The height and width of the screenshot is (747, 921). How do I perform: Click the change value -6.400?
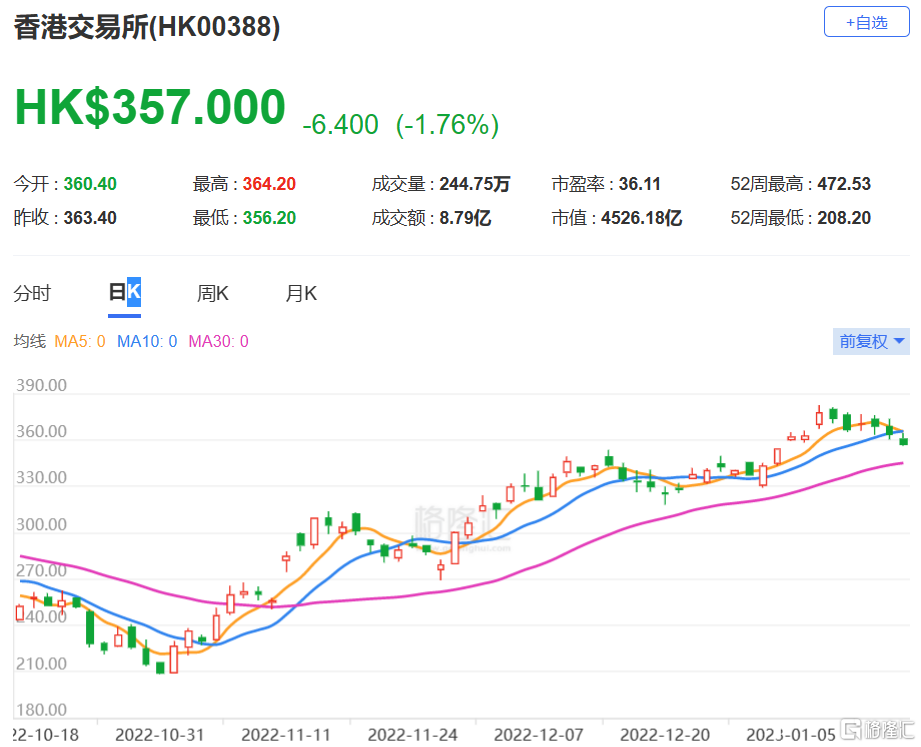tap(340, 124)
